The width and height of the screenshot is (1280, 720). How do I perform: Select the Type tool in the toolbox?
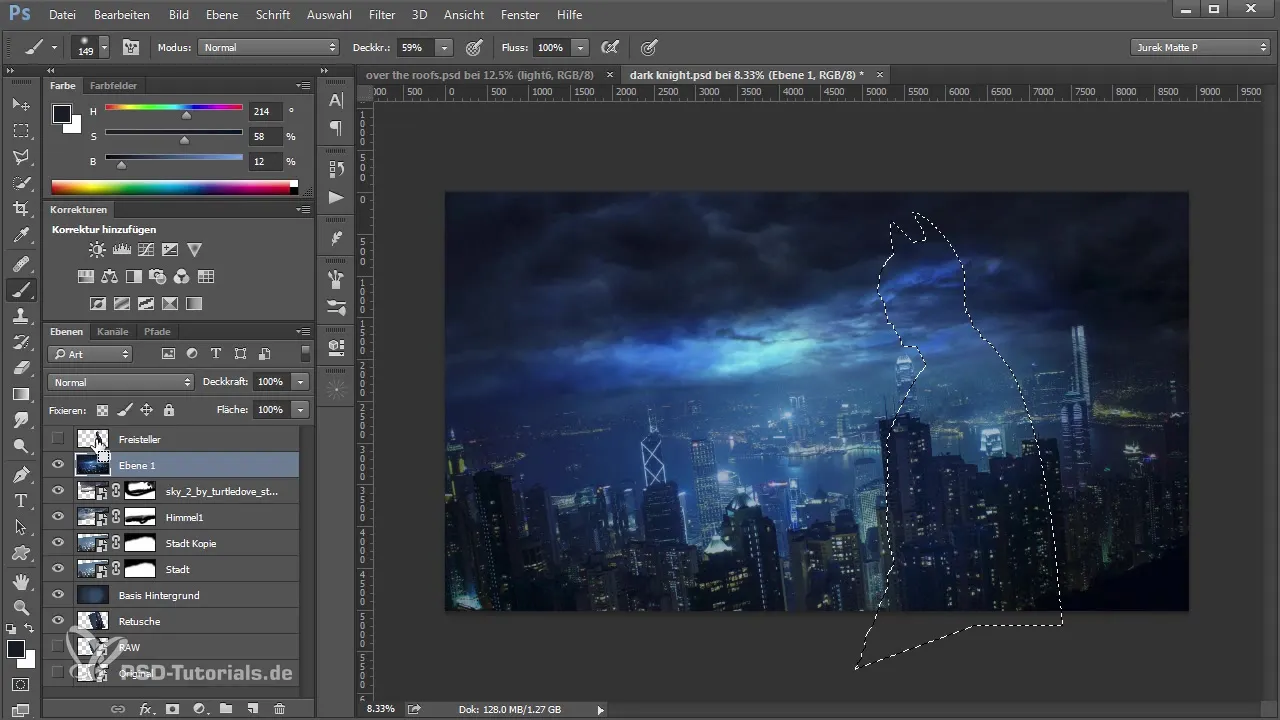pyautogui.click(x=20, y=500)
